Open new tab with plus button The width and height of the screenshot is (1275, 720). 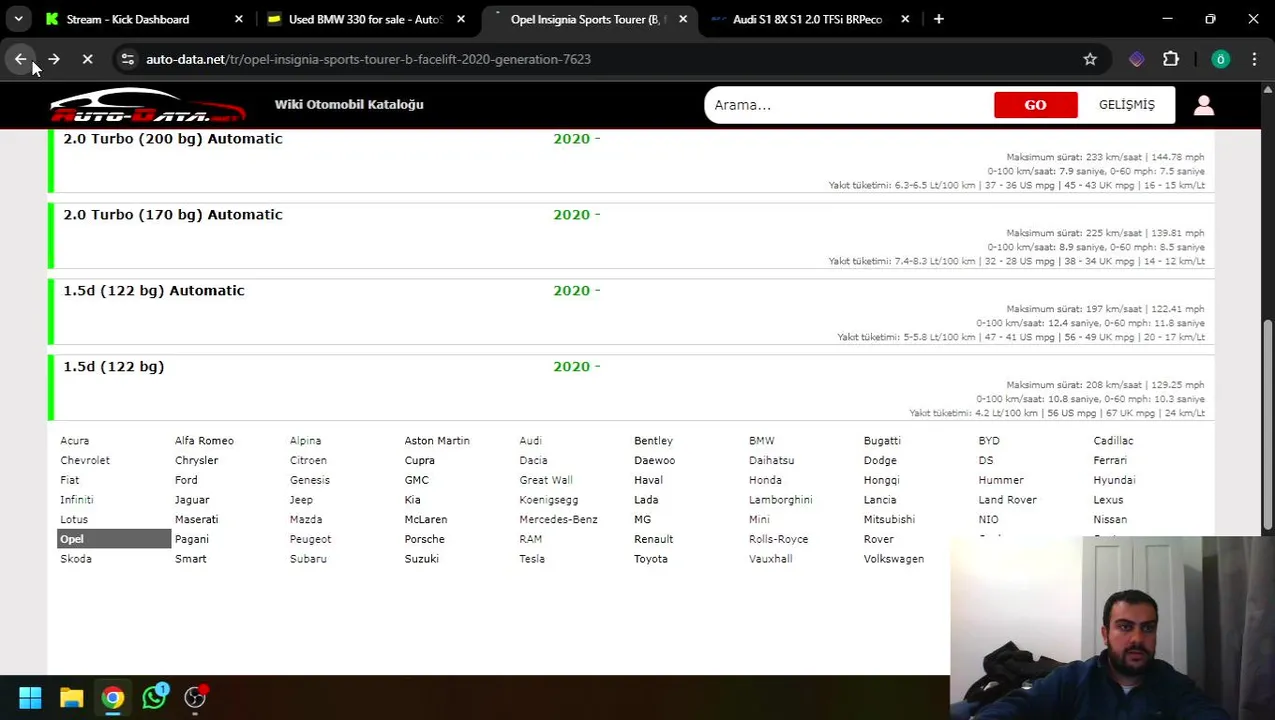tap(938, 19)
